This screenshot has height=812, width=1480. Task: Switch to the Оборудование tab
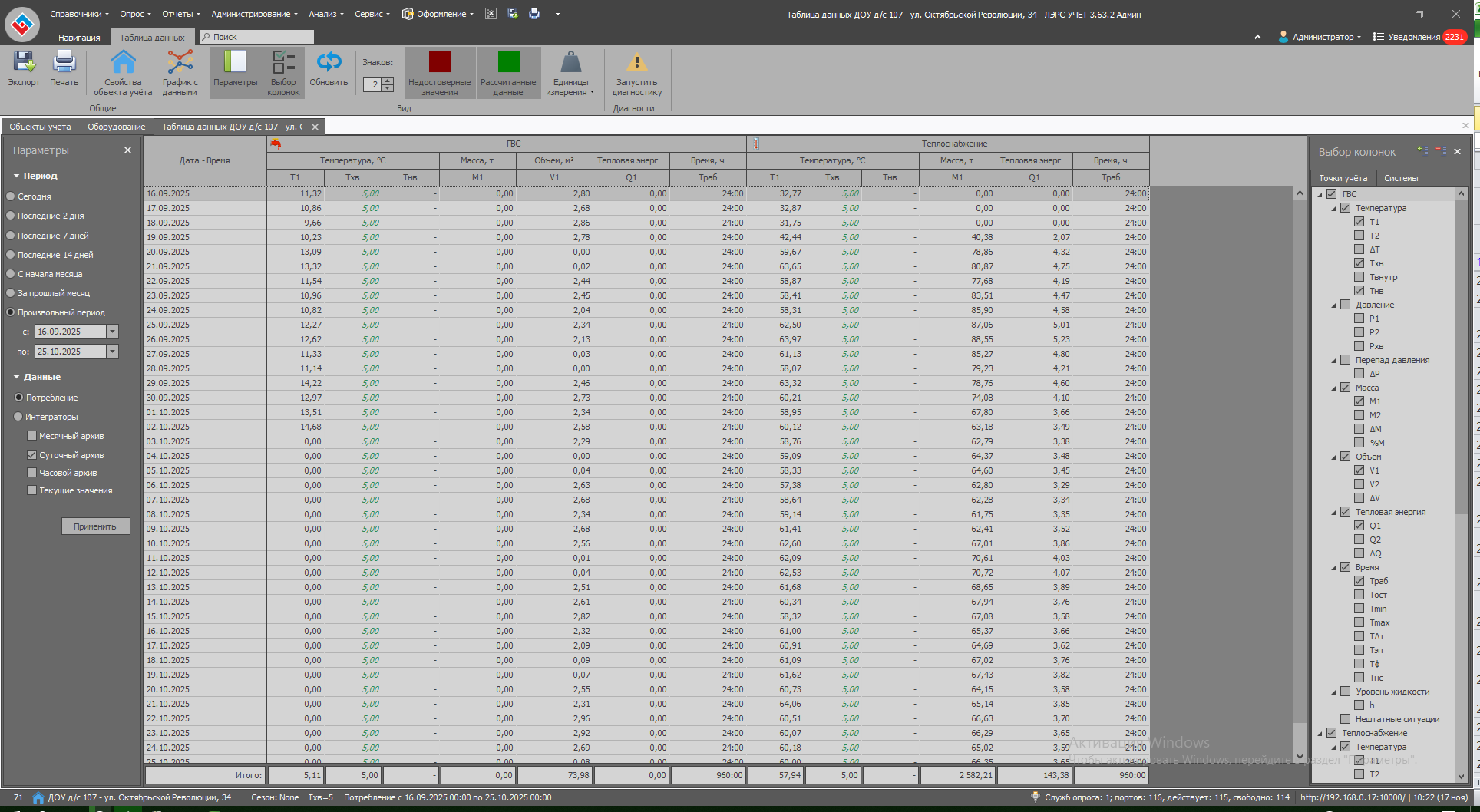coord(116,127)
